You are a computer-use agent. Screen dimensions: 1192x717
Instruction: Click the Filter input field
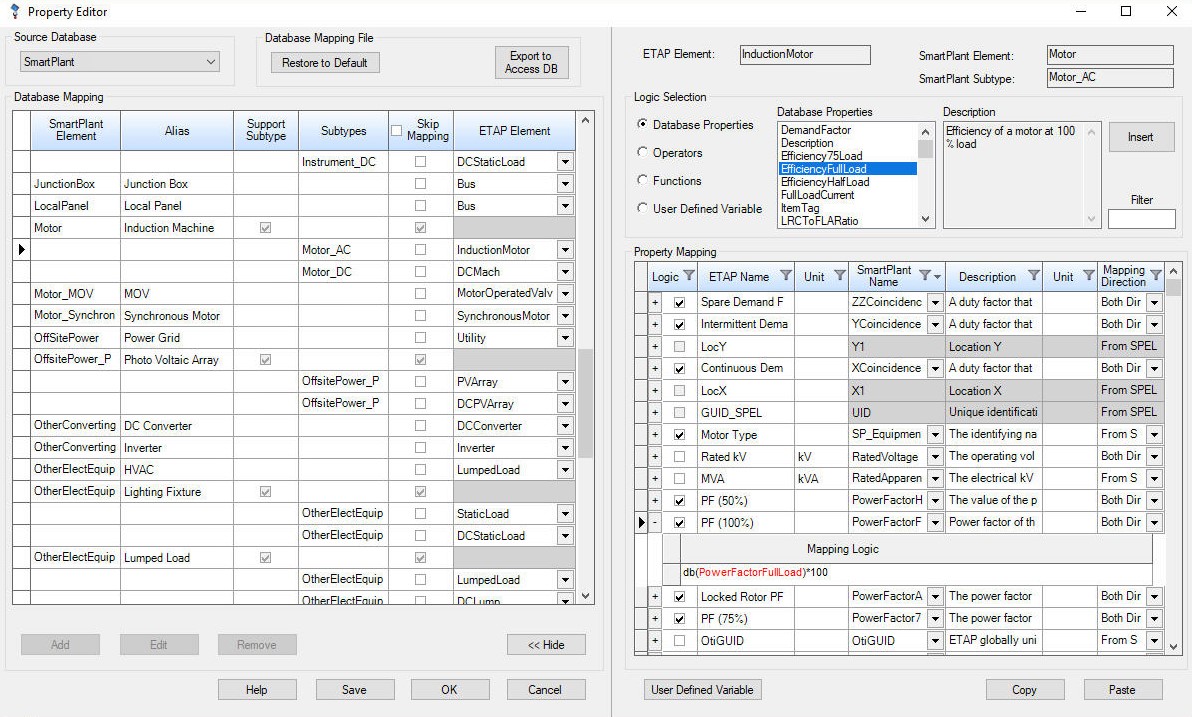1141,218
